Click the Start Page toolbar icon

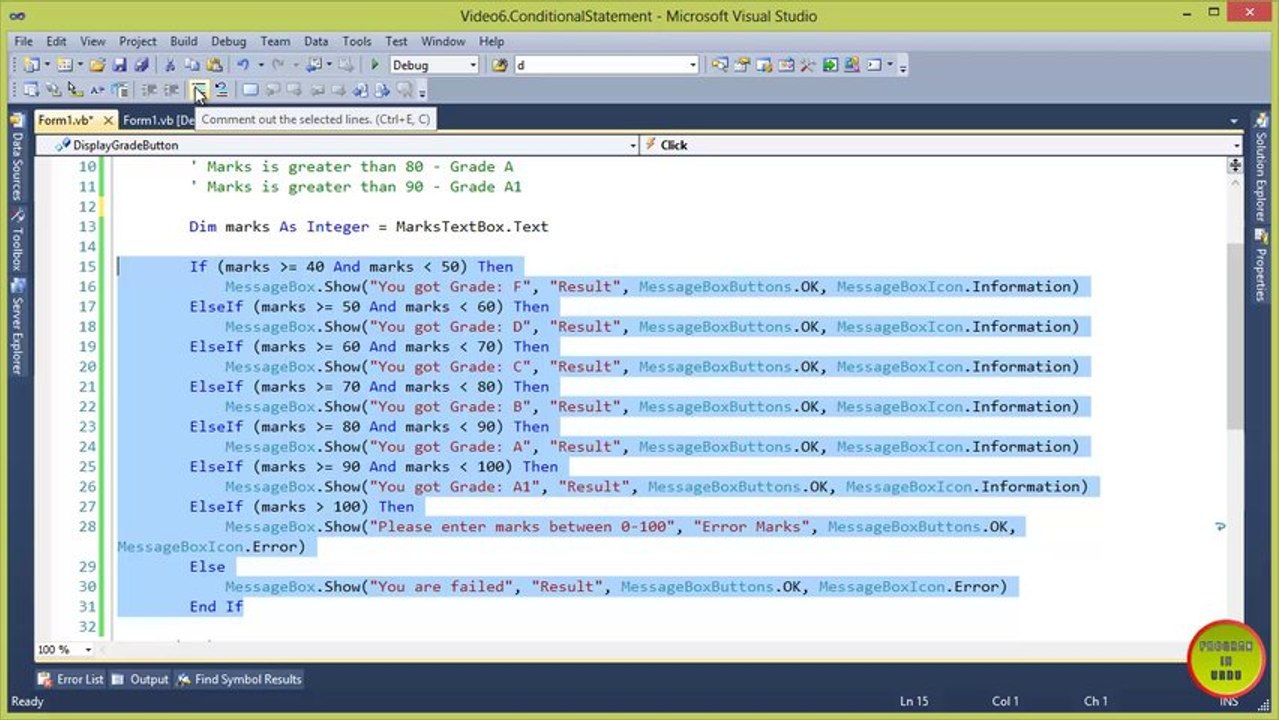(x=829, y=65)
